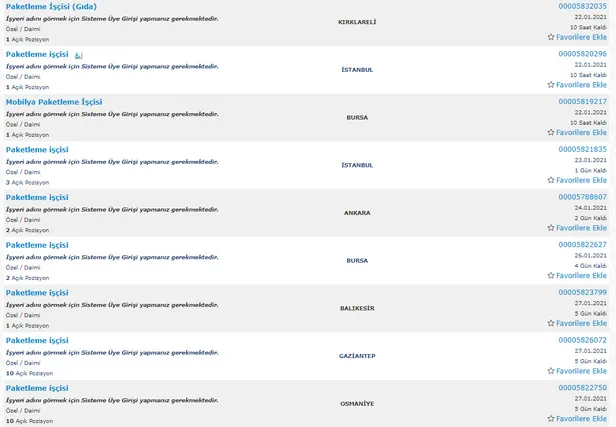Open the Paketleme İşçisi posting in Osmaniye
This screenshot has height=427, width=616.
[37, 388]
